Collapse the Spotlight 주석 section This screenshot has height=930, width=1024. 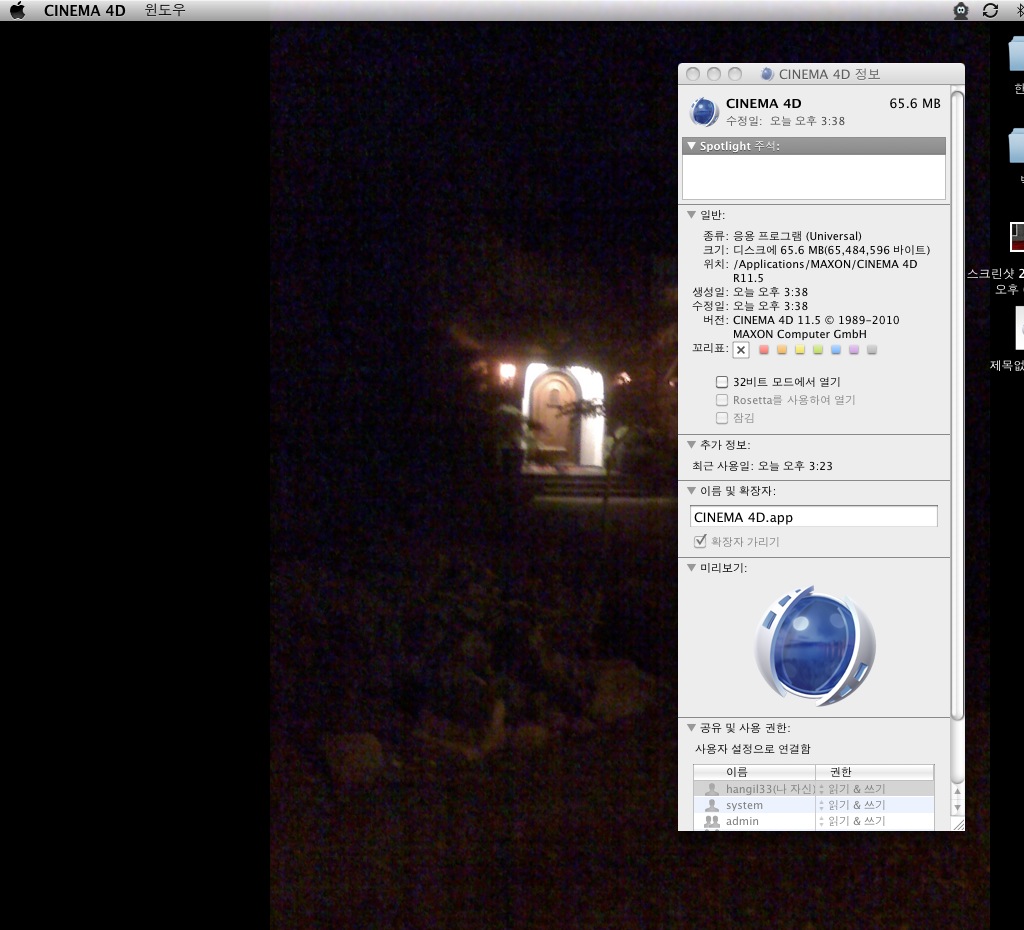click(x=692, y=146)
